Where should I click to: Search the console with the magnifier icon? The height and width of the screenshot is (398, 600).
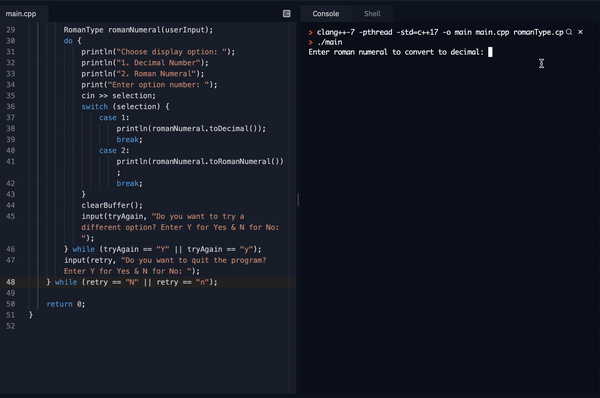(569, 32)
